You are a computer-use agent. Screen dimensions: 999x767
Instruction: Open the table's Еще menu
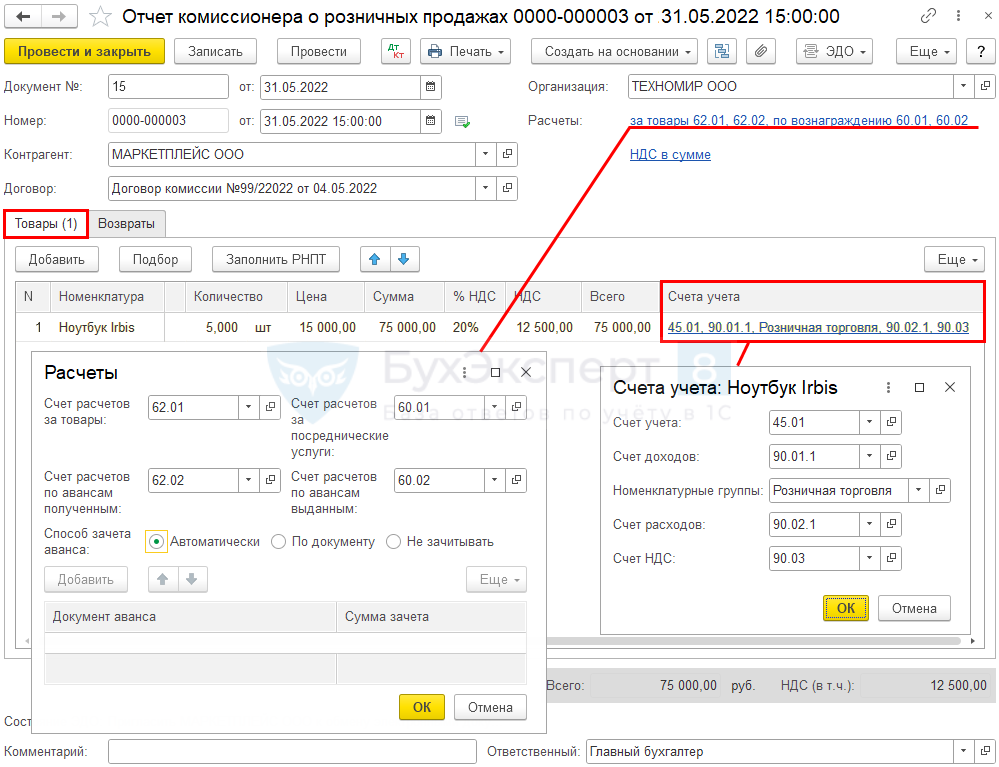click(x=954, y=259)
